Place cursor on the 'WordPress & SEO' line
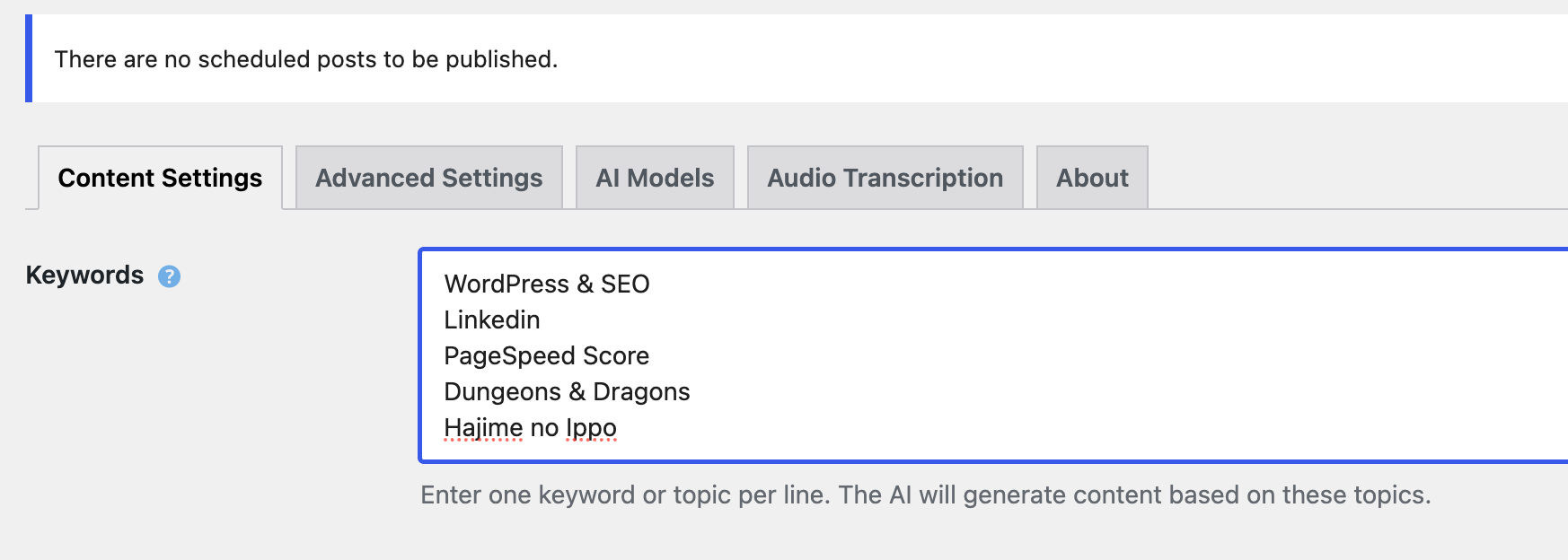Viewport: 1568px width, 560px height. (x=546, y=284)
